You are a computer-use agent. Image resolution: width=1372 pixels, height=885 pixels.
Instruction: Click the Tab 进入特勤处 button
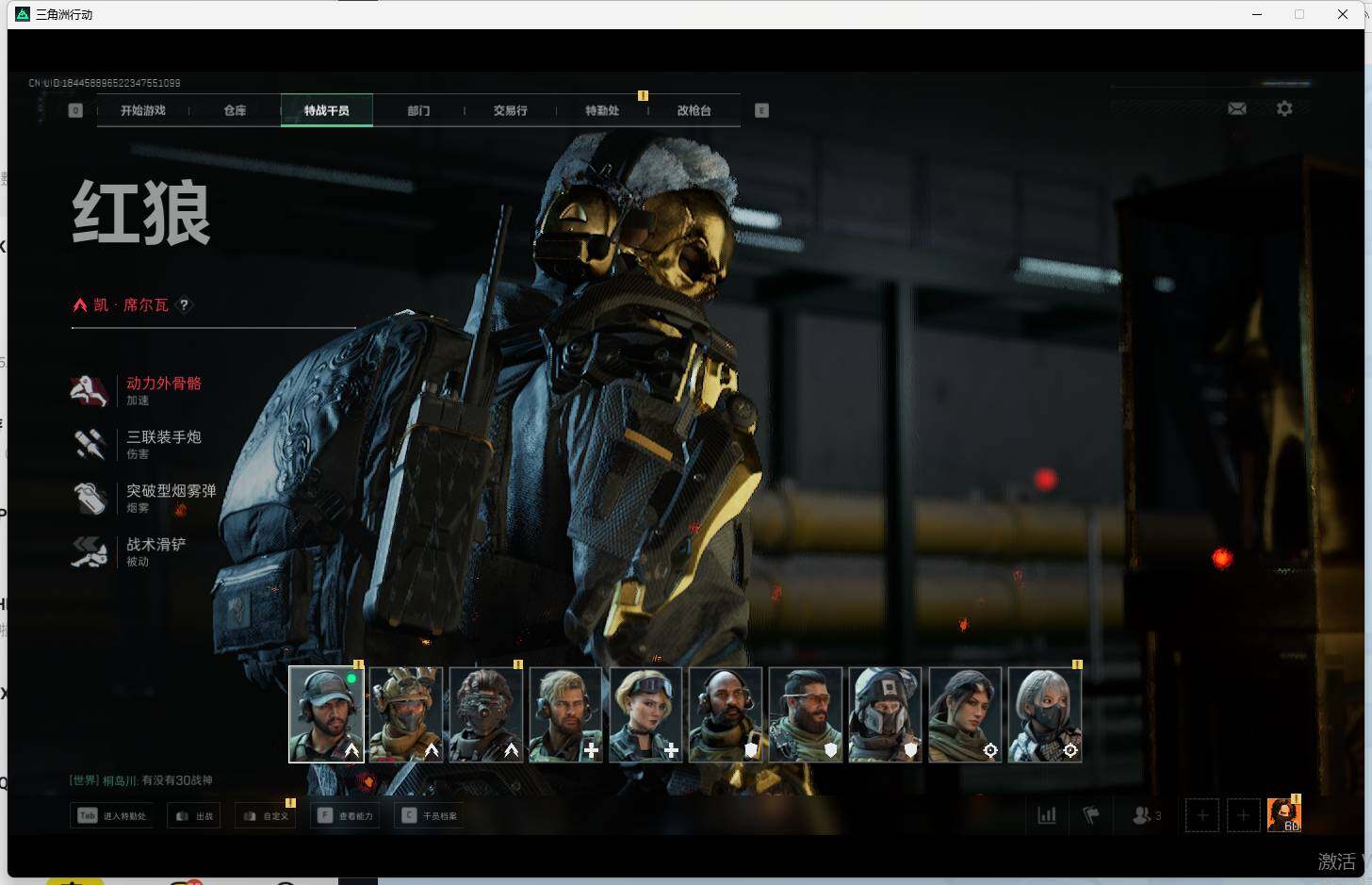(x=113, y=815)
